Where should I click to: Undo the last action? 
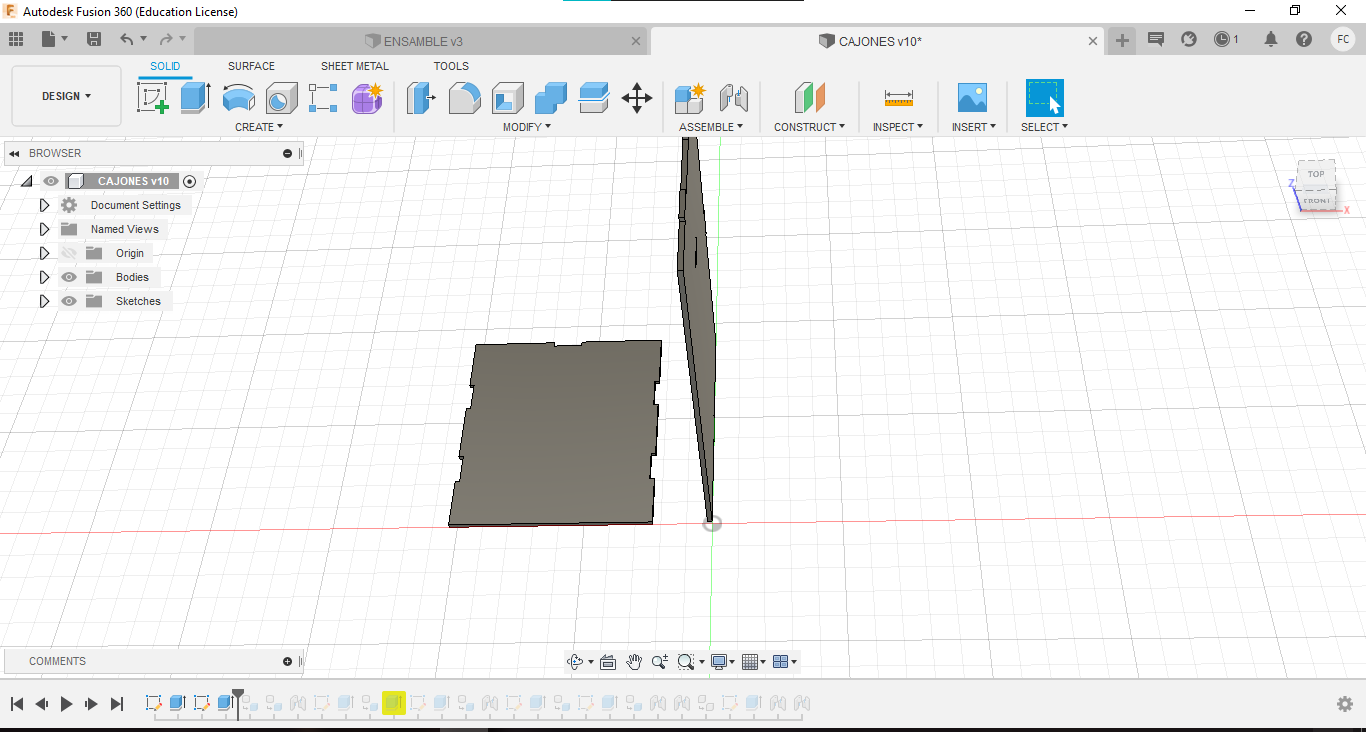126,39
